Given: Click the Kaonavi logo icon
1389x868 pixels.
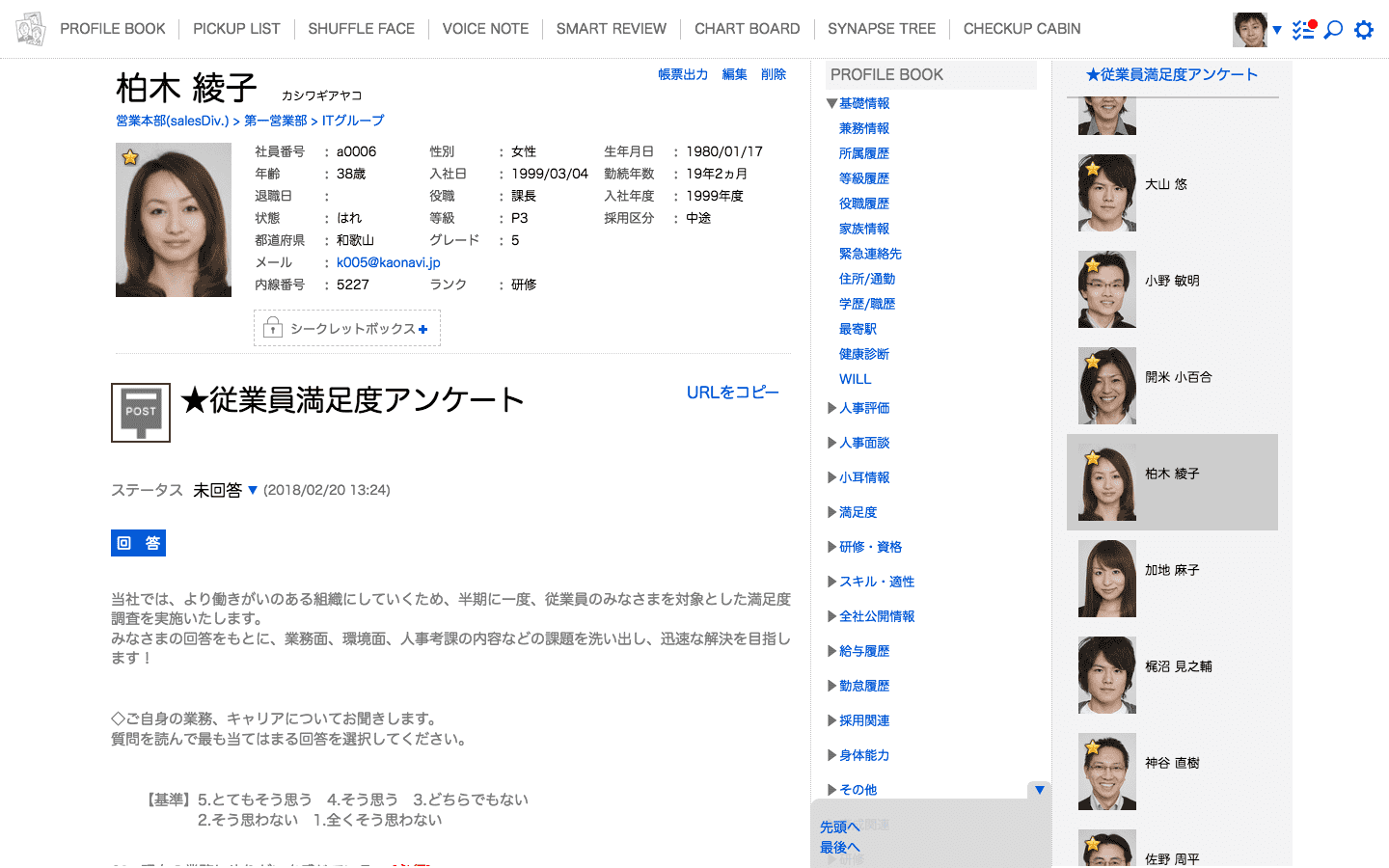Looking at the screenshot, I should (30, 29).
